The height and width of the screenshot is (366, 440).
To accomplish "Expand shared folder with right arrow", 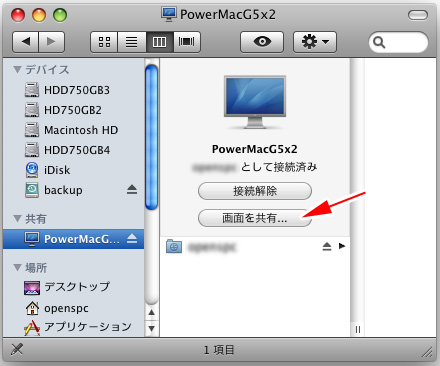I will (342, 246).
